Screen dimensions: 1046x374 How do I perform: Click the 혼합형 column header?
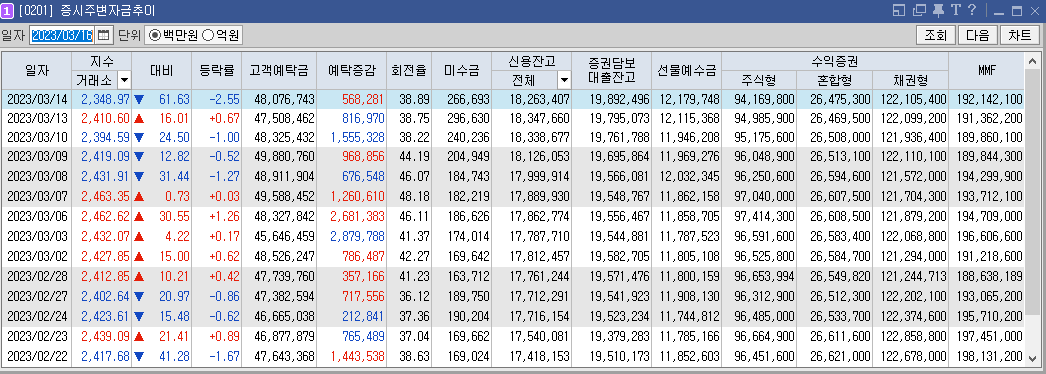[x=834, y=81]
